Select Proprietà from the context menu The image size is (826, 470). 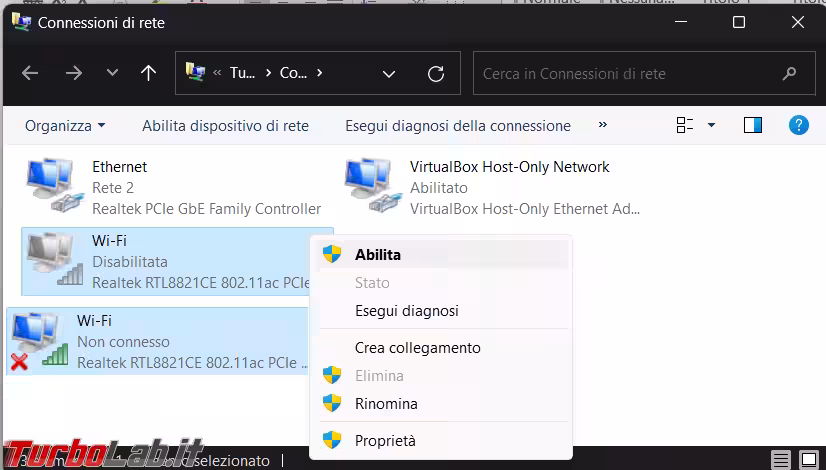[385, 440]
